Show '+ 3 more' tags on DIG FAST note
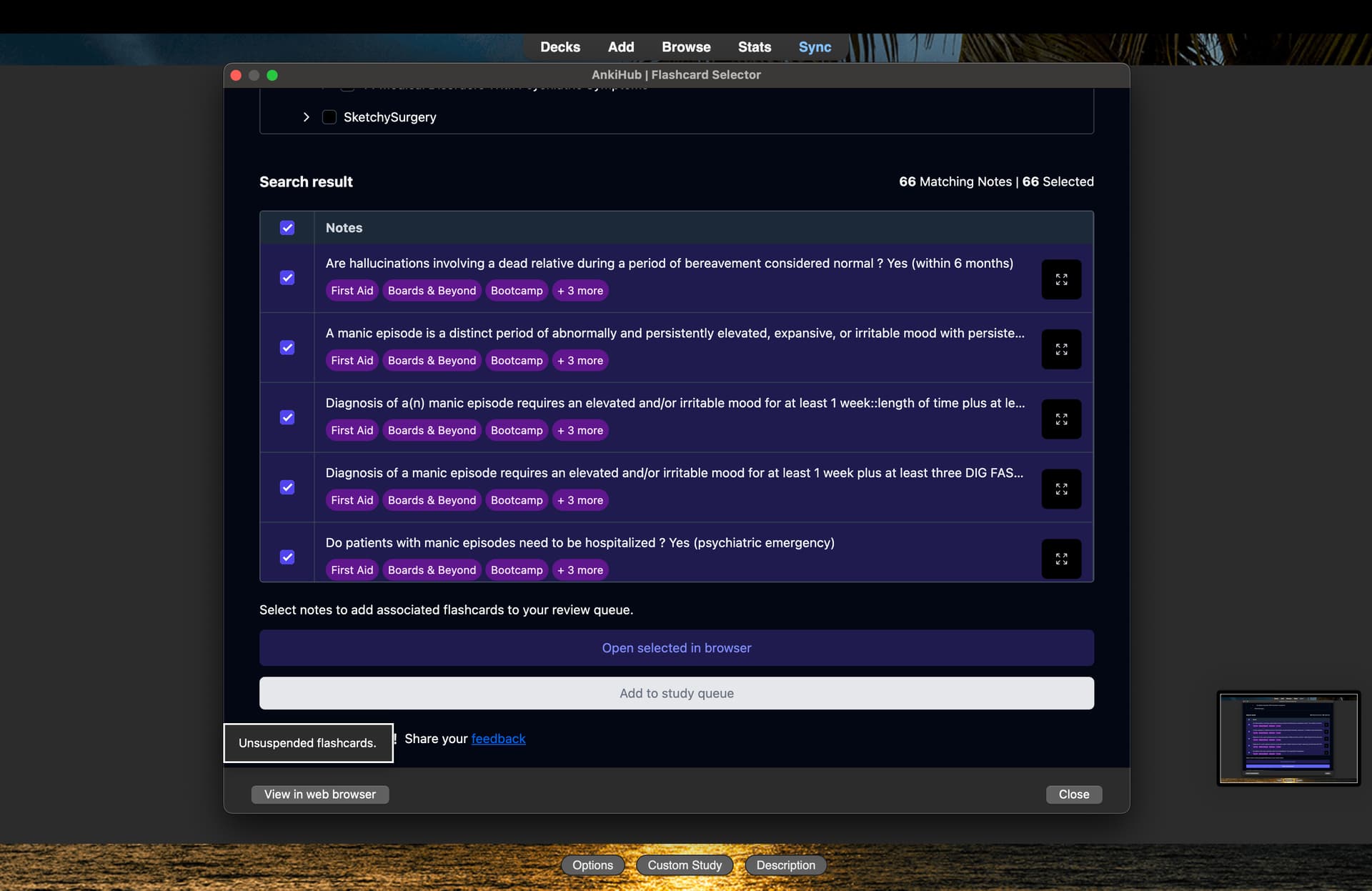 pyautogui.click(x=580, y=500)
